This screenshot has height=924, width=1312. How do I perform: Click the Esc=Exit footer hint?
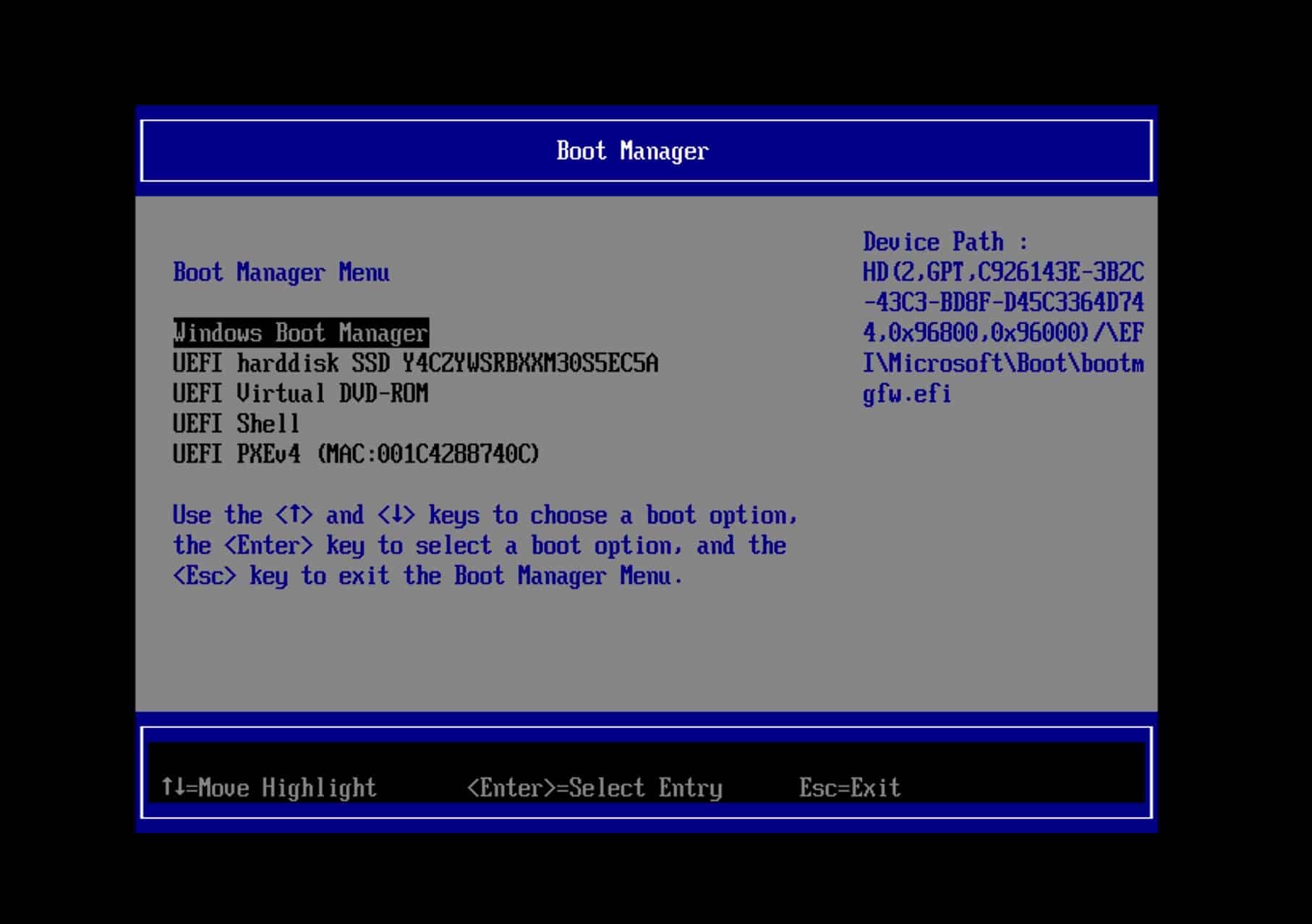[x=850, y=787]
